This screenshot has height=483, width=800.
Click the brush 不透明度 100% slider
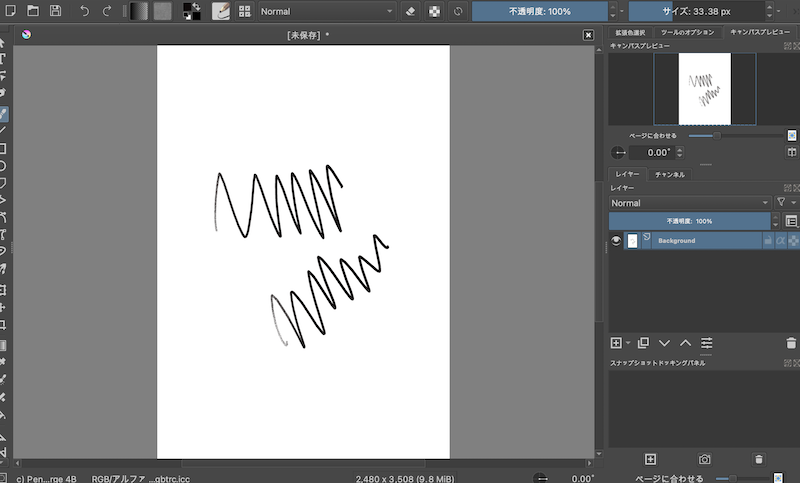pos(539,11)
